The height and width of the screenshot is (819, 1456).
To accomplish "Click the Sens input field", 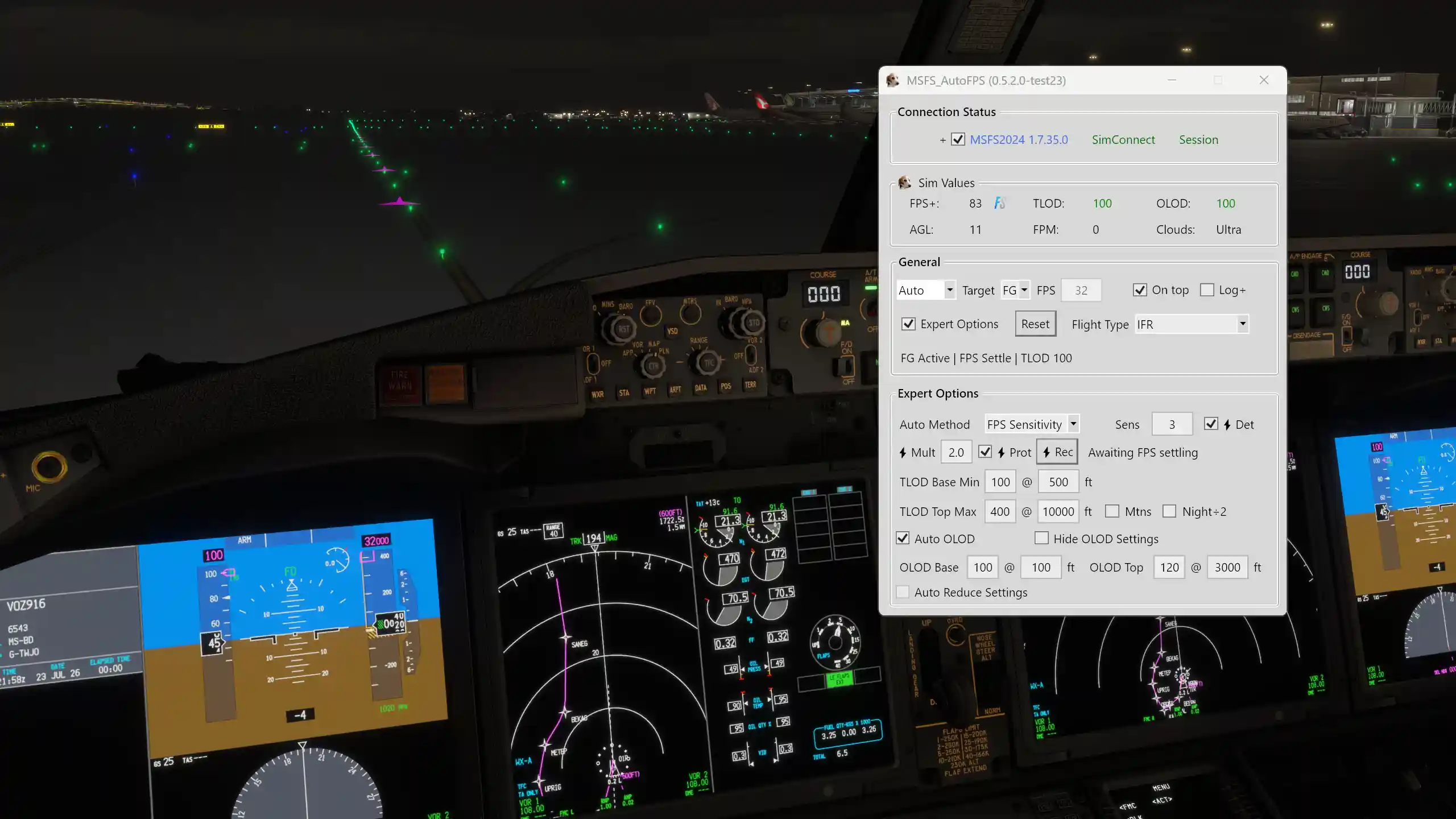I will 1172,424.
